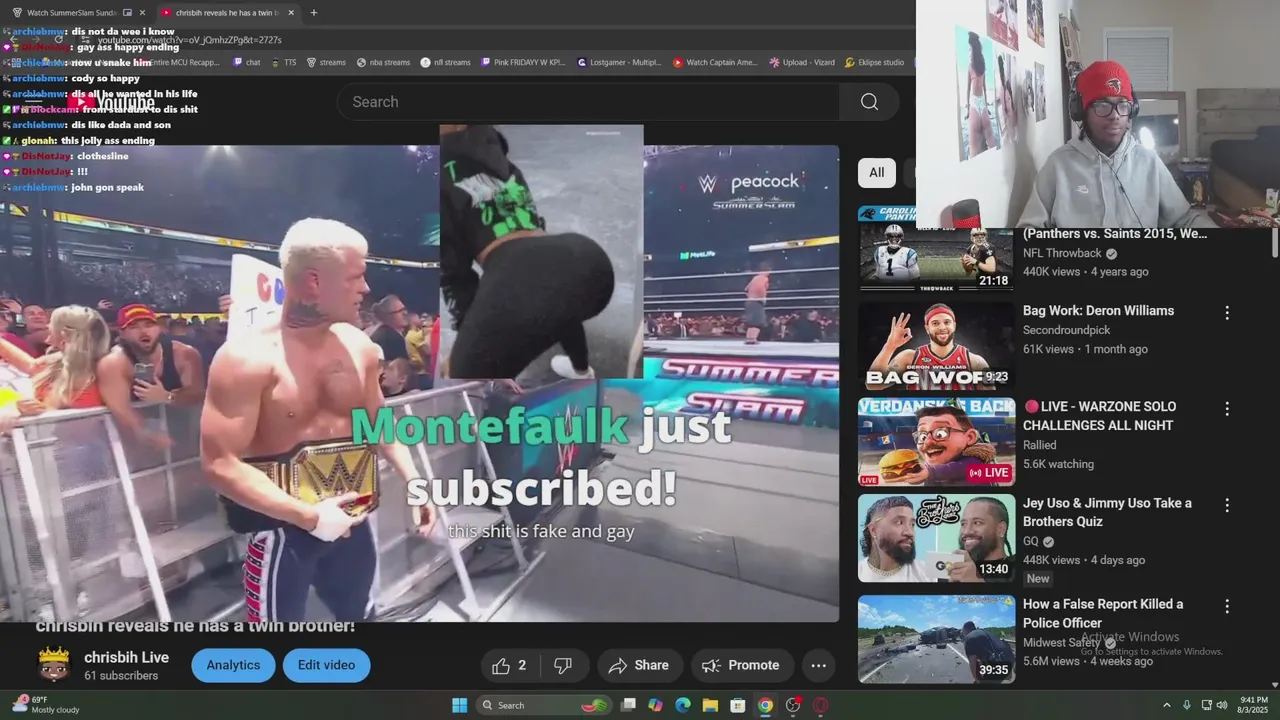Open the weather widget showing 69°F
Viewport: 1280px width, 720px height.
pos(45,705)
